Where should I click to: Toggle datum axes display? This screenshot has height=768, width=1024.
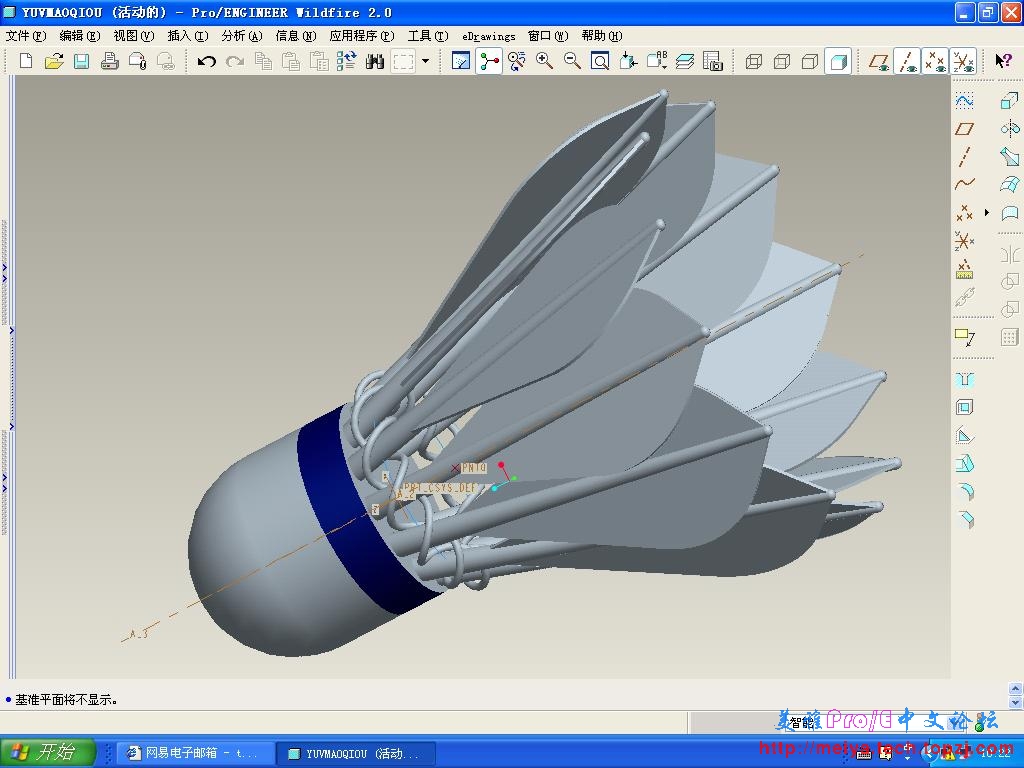pyautogui.click(x=907, y=61)
